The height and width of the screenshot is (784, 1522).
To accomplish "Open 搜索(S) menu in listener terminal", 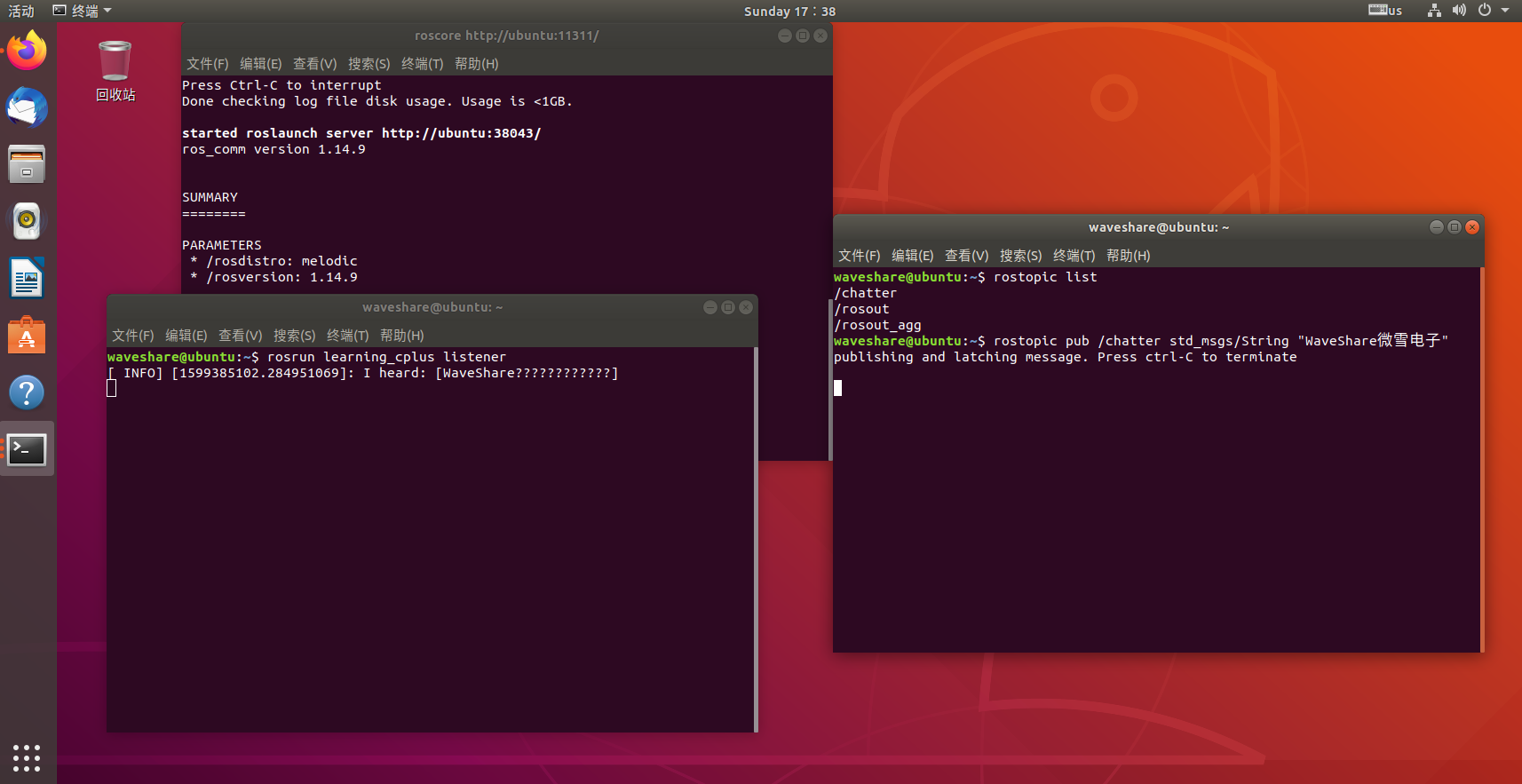I will [x=295, y=336].
